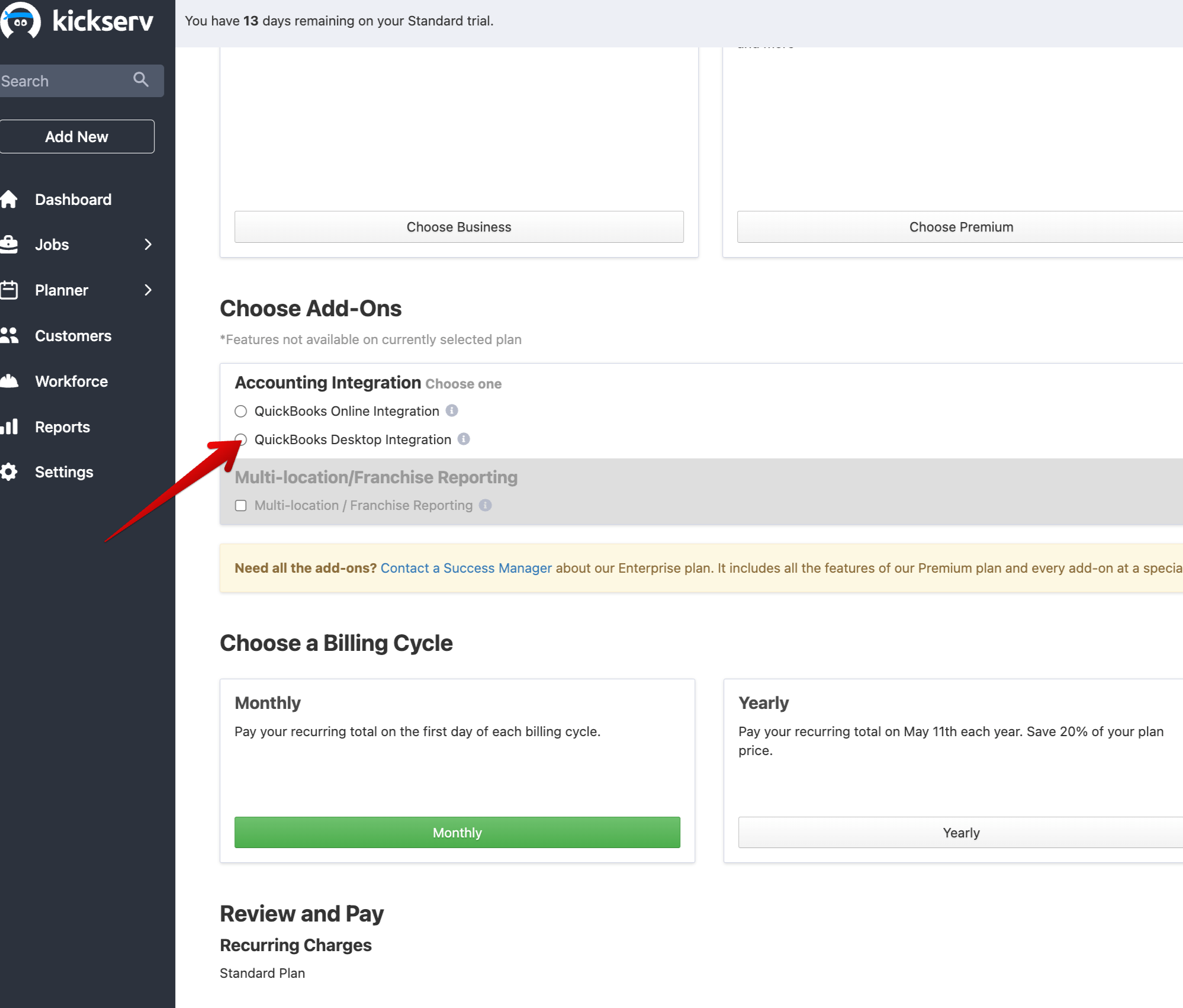
Task: Click the Workforce hard hat icon
Action: (9, 381)
